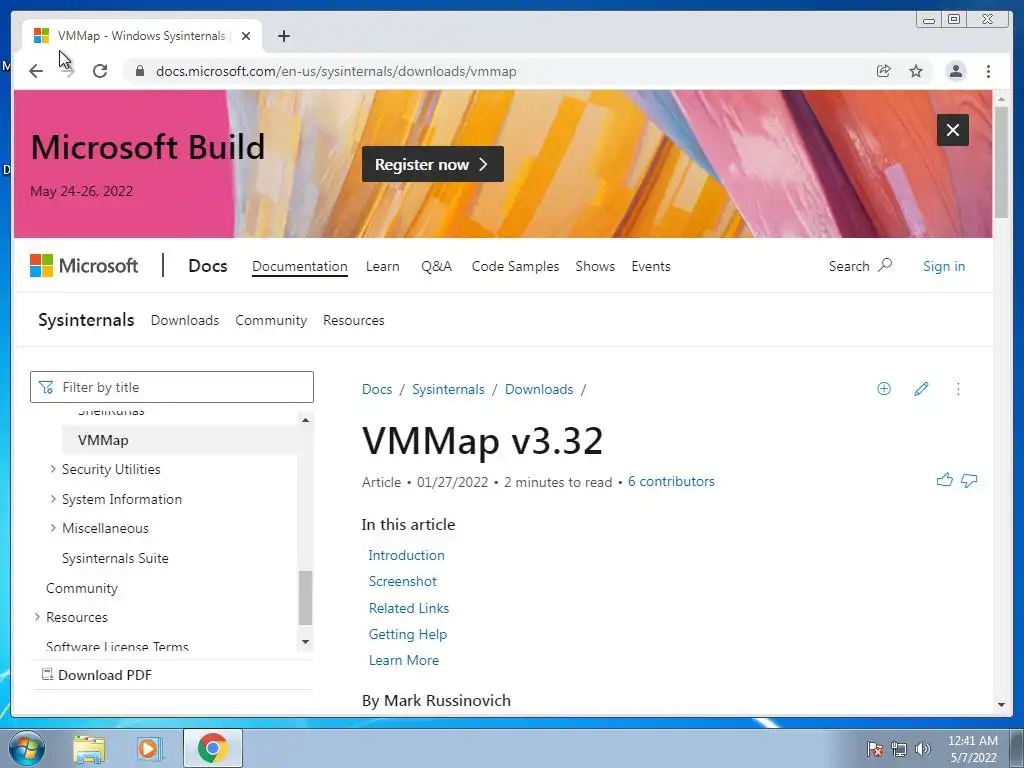
Task: Go back to the previous page
Action: [36, 71]
